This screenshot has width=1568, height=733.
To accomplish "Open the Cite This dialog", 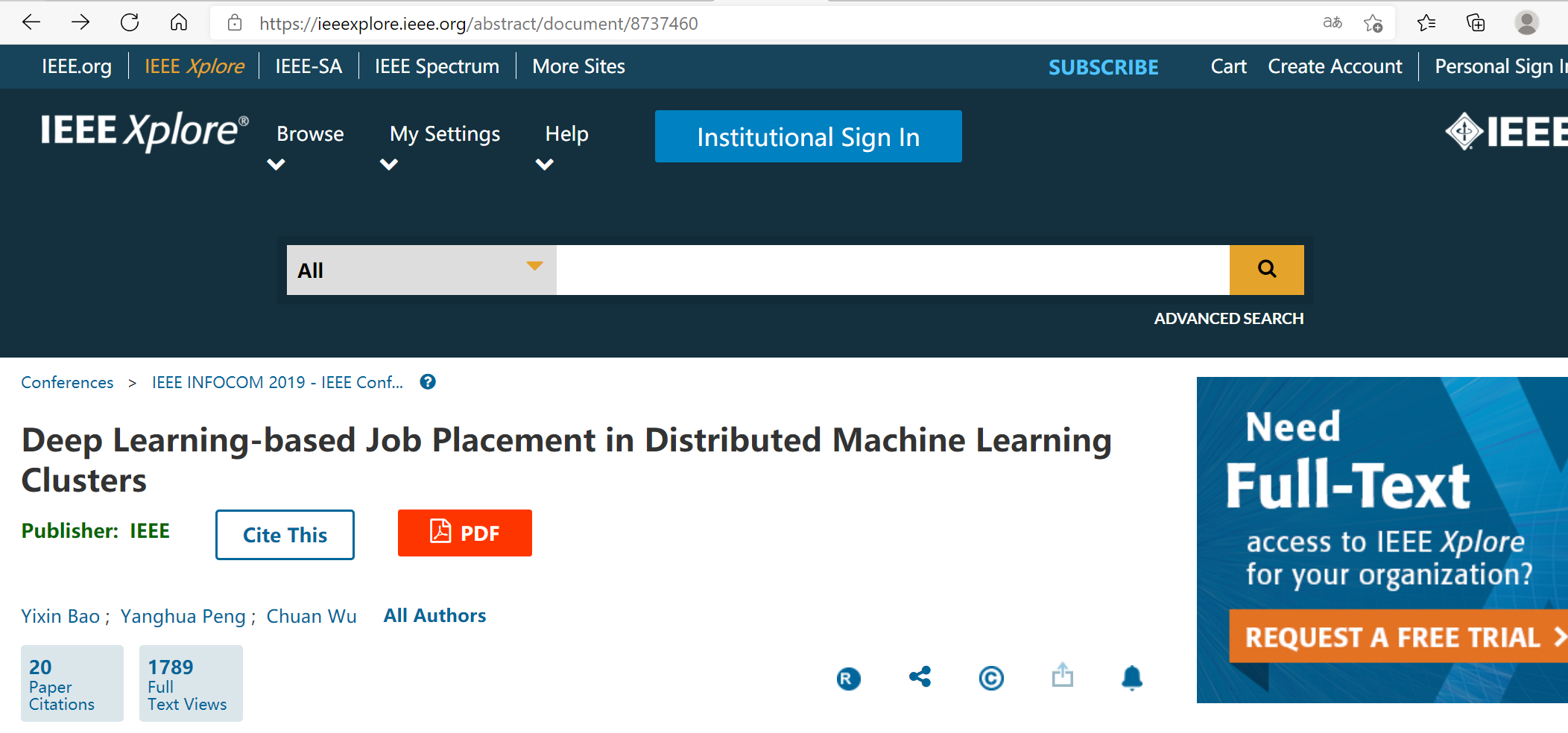I will coord(284,534).
